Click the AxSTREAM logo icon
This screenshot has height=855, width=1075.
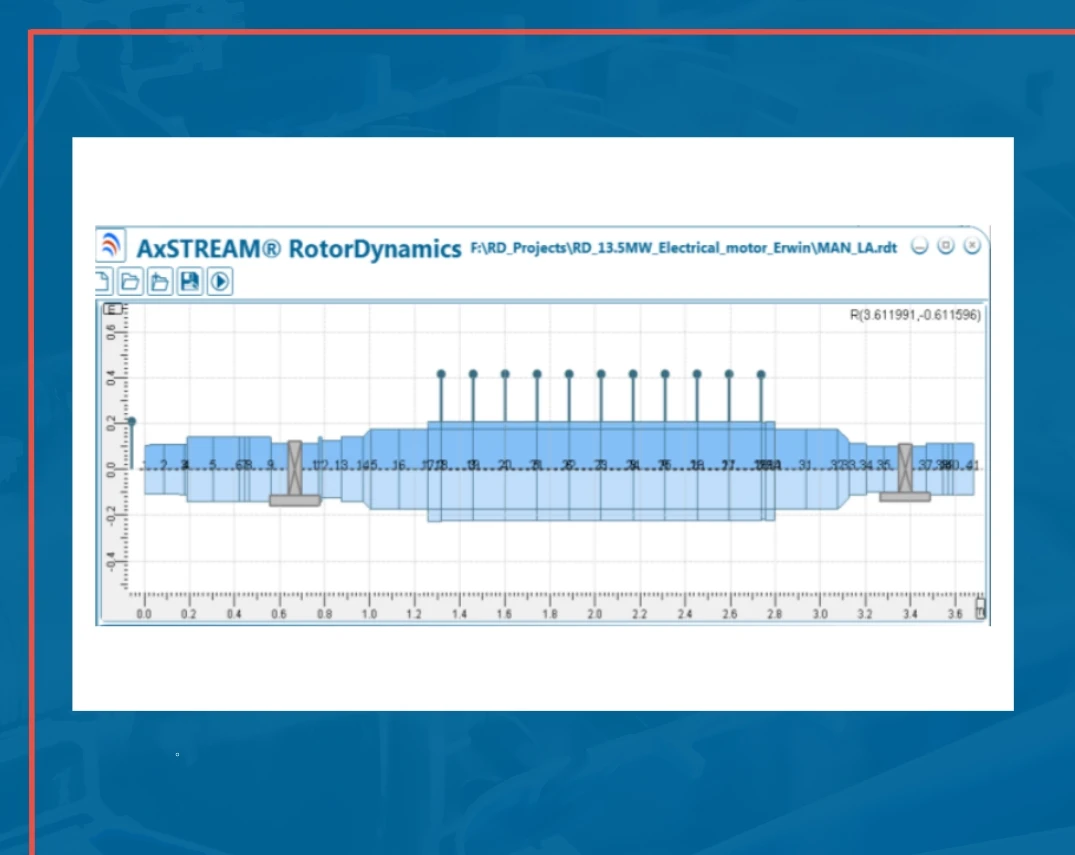(x=110, y=245)
